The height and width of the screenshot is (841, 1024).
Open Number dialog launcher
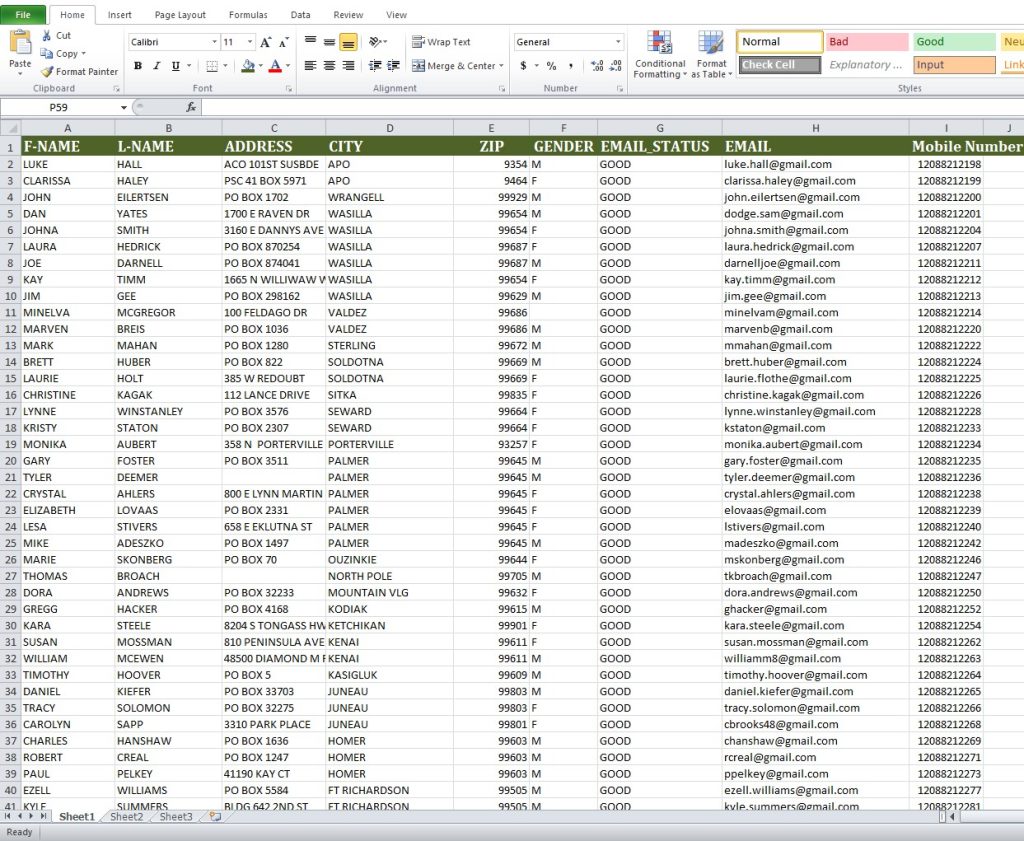click(x=620, y=89)
